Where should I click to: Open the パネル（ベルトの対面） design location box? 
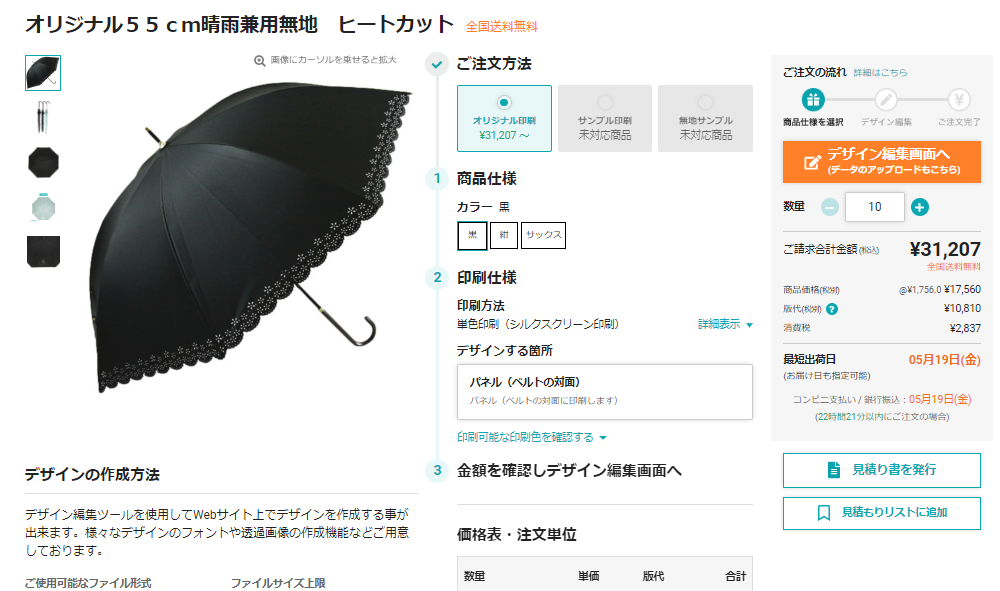[x=605, y=392]
